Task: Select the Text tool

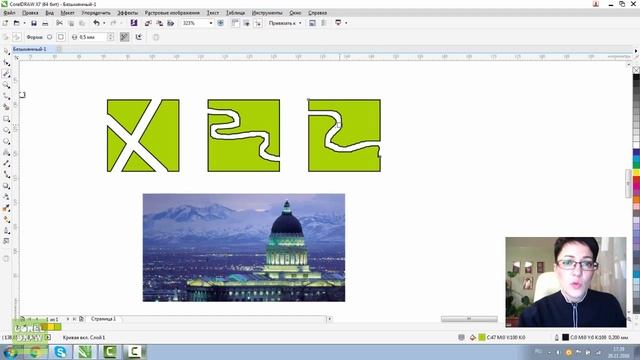Action: 6,152
